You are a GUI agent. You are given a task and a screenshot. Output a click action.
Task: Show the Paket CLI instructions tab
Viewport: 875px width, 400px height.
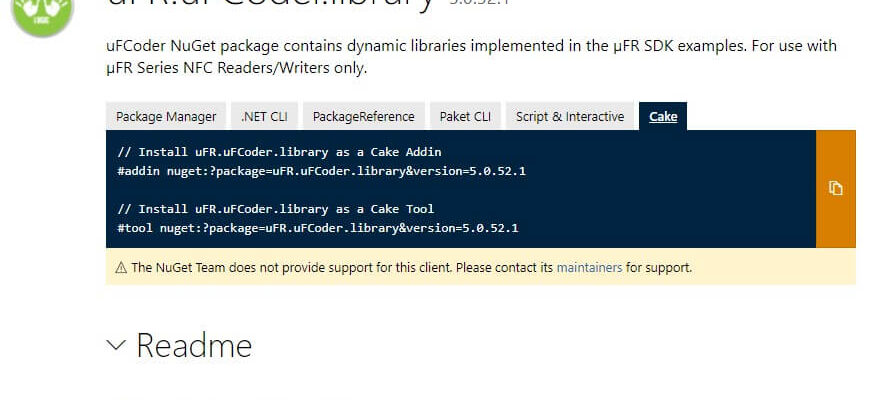point(465,116)
